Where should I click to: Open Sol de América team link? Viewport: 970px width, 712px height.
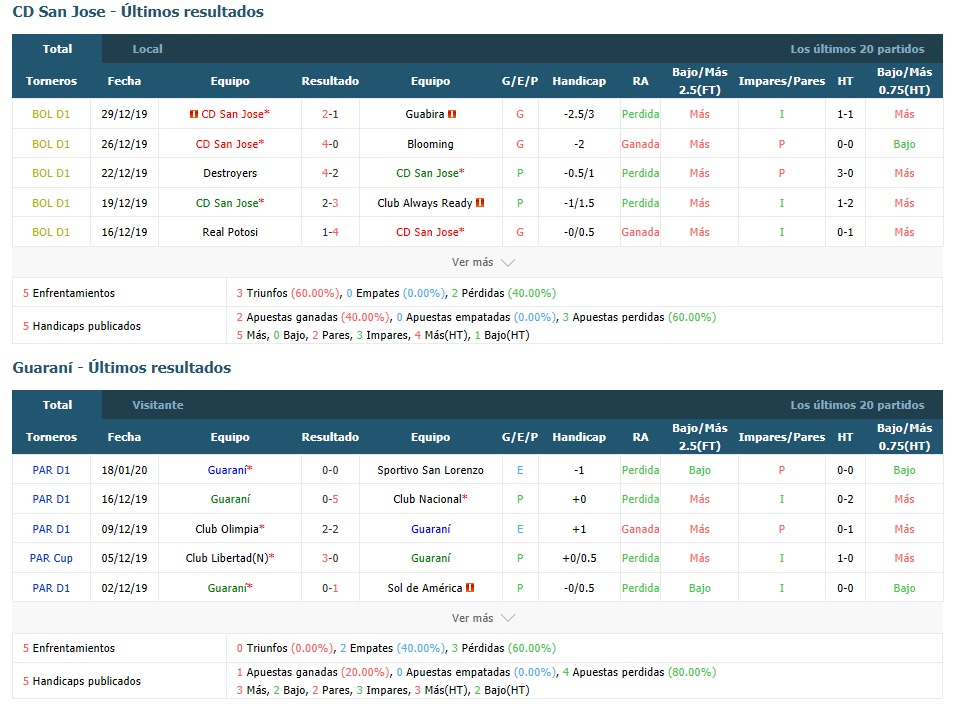click(424, 588)
